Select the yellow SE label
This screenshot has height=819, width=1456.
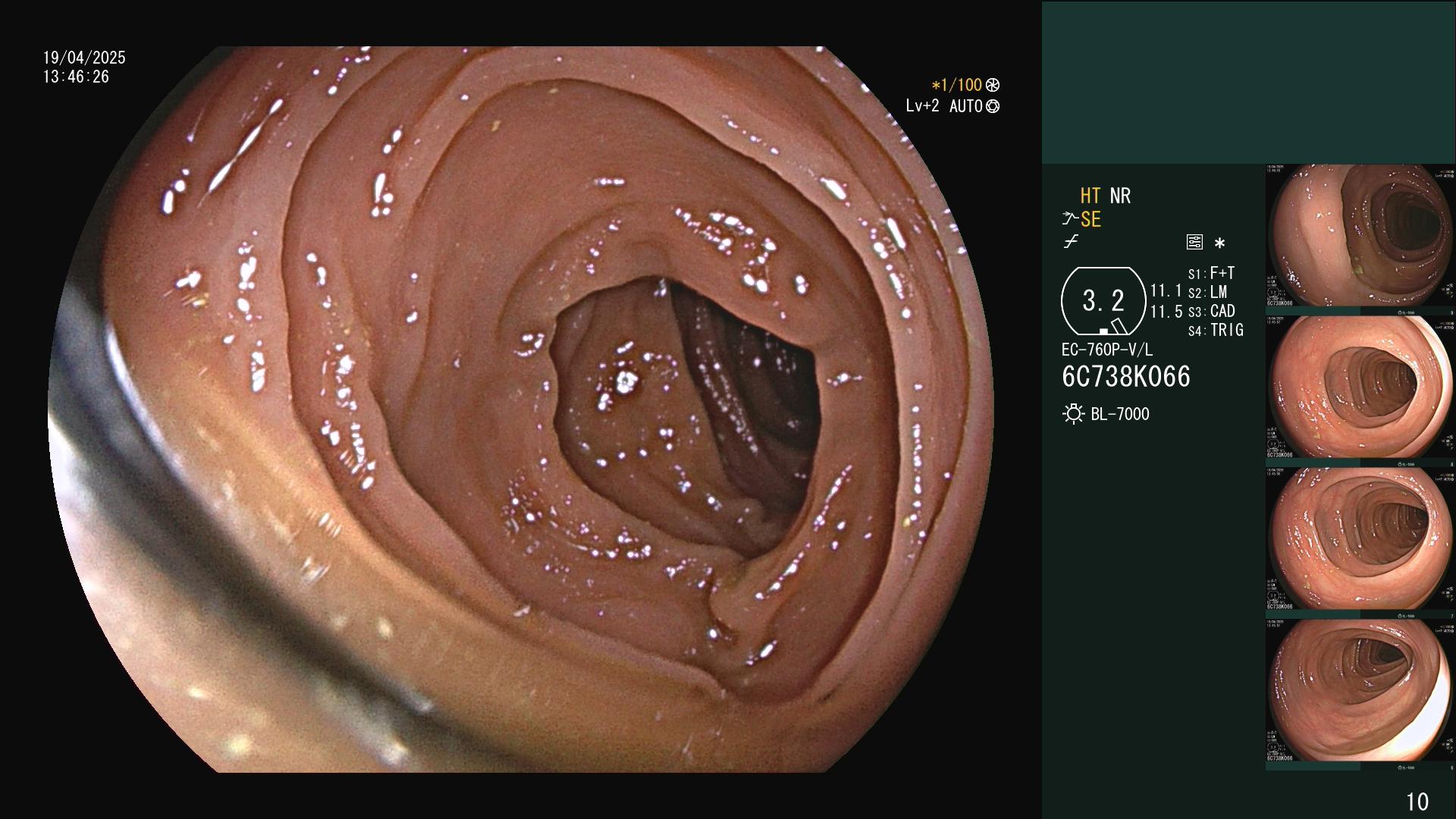click(1090, 219)
